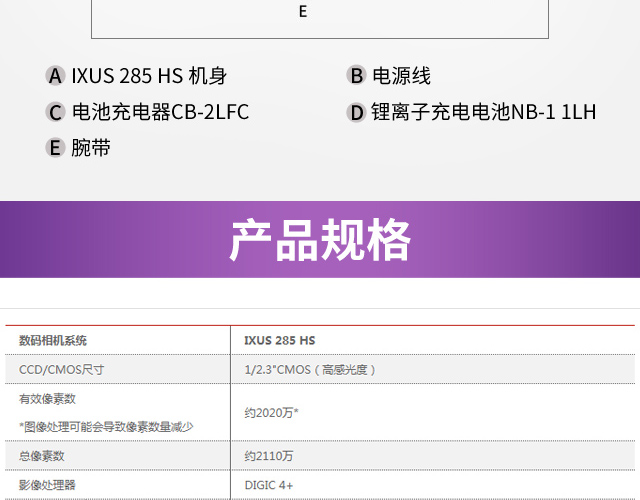
Task: Click the circled E icon
Action: (56, 148)
